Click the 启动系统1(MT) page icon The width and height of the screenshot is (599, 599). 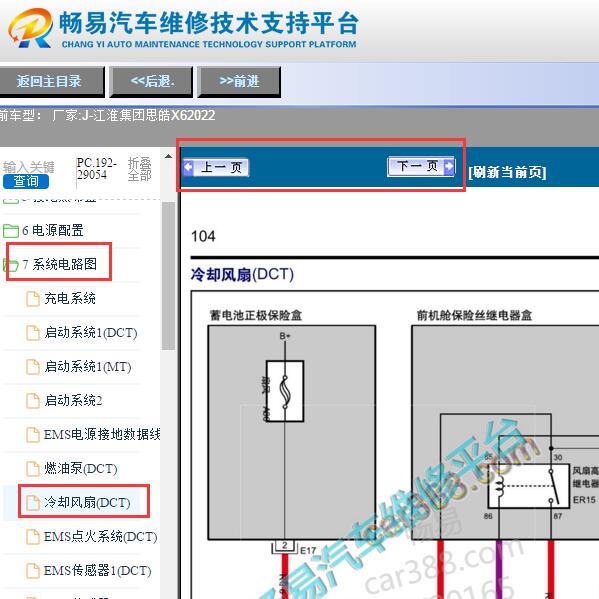(x=33, y=367)
